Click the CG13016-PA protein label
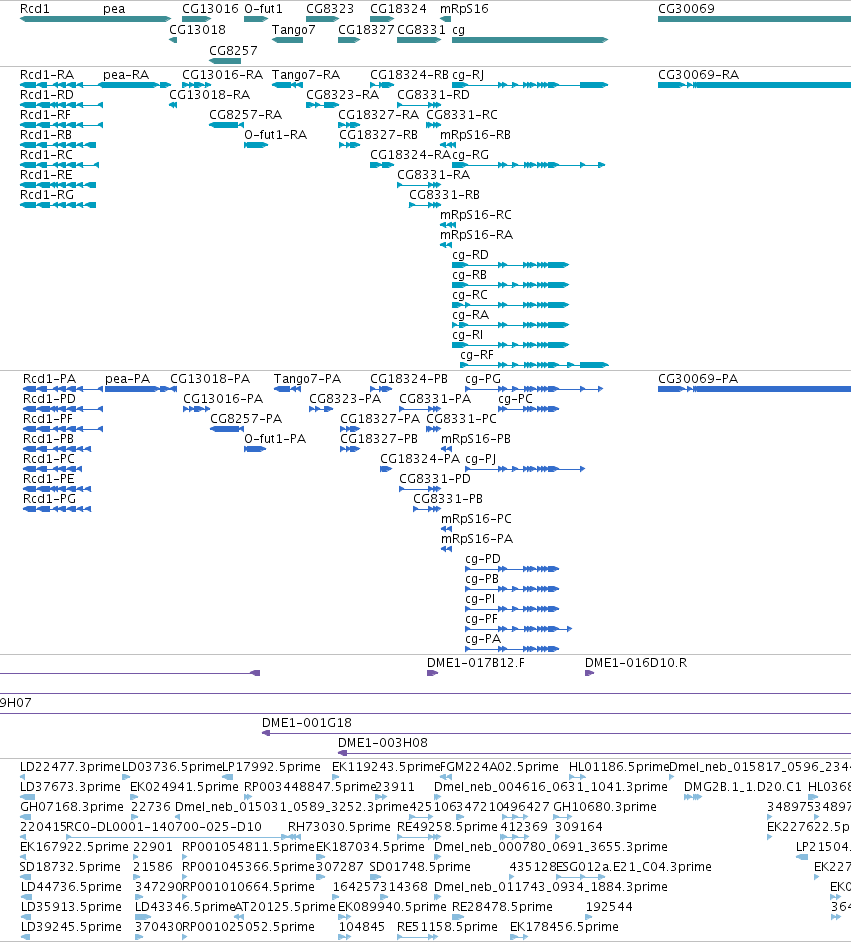Viewport: 851px width, 942px height. click(223, 399)
